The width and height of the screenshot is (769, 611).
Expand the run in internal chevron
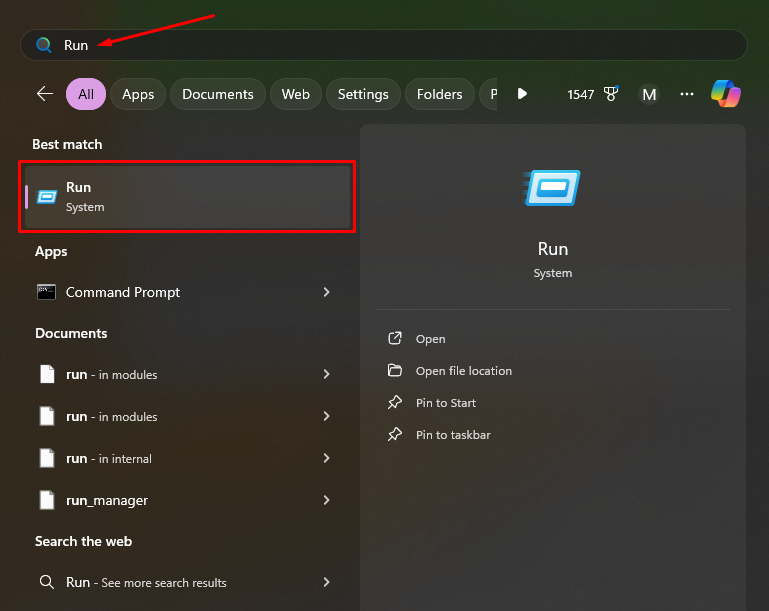click(327, 458)
